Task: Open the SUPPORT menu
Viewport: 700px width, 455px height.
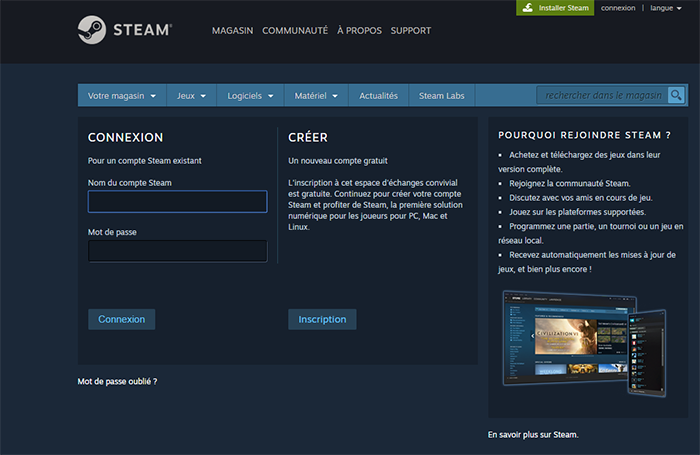Action: tap(411, 31)
